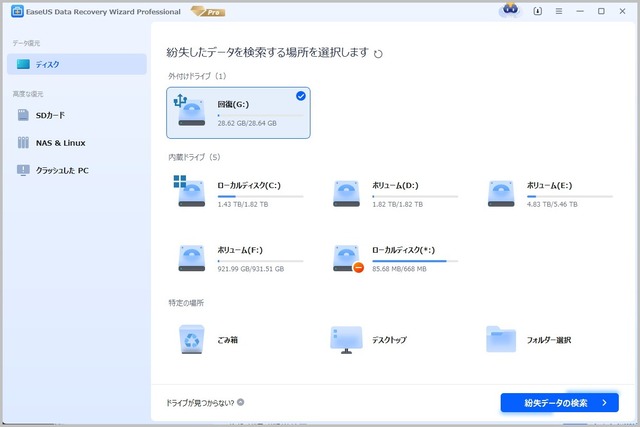Click the ローカルディスク(*:) label
This screenshot has width=640, height=427.
click(x=403, y=250)
